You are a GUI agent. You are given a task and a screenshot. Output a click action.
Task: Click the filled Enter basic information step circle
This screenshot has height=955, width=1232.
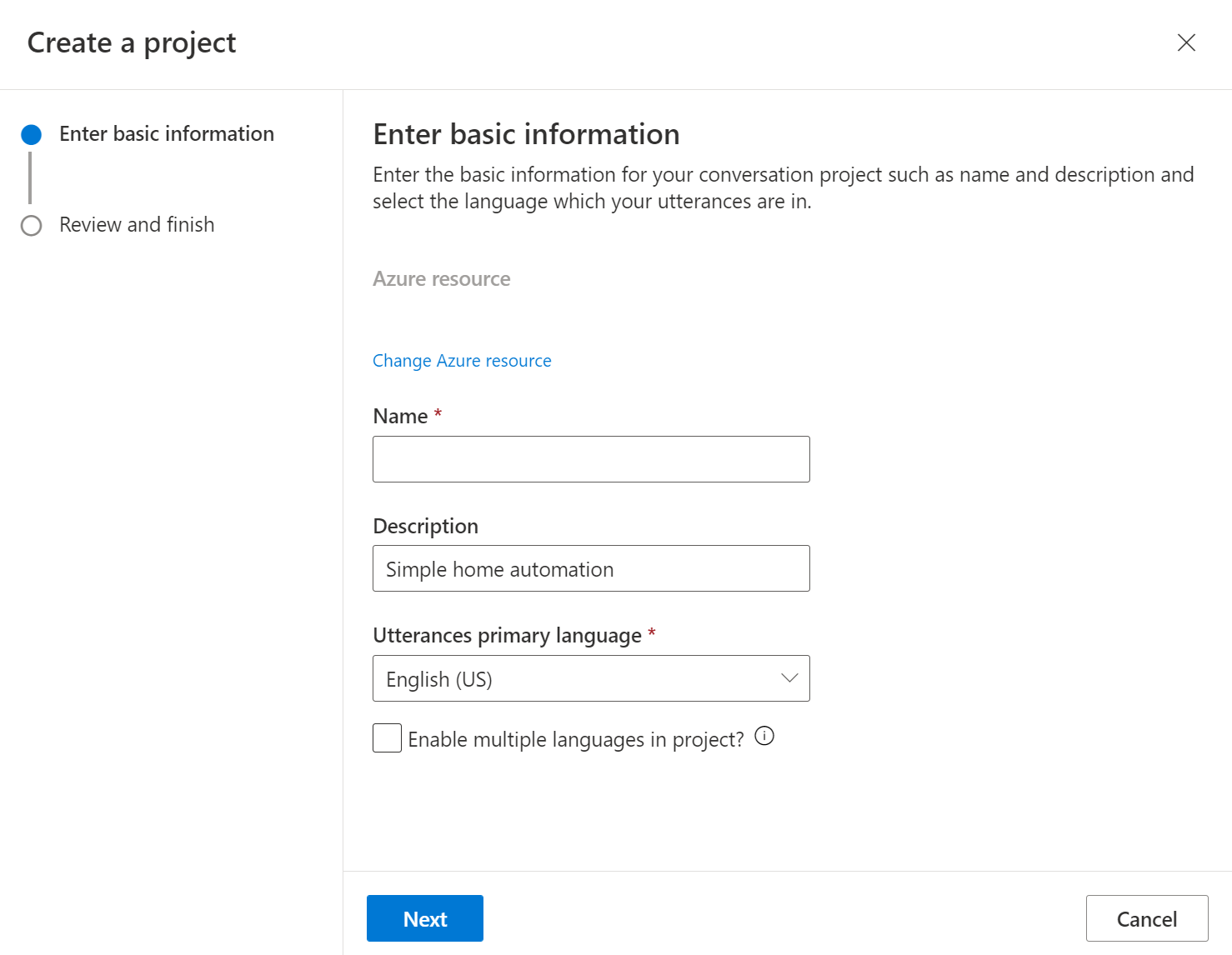pos(31,133)
